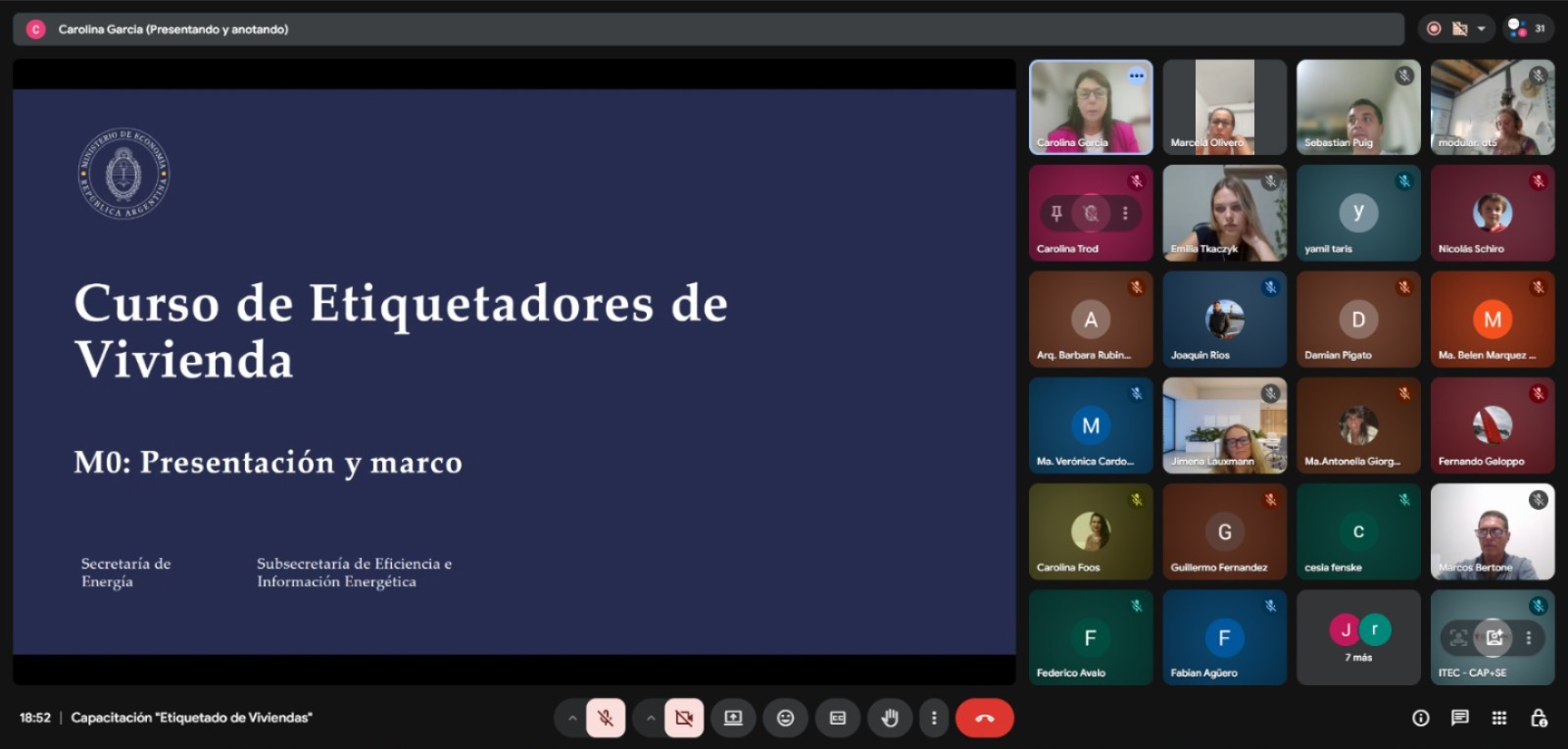Raise your hand

(890, 719)
